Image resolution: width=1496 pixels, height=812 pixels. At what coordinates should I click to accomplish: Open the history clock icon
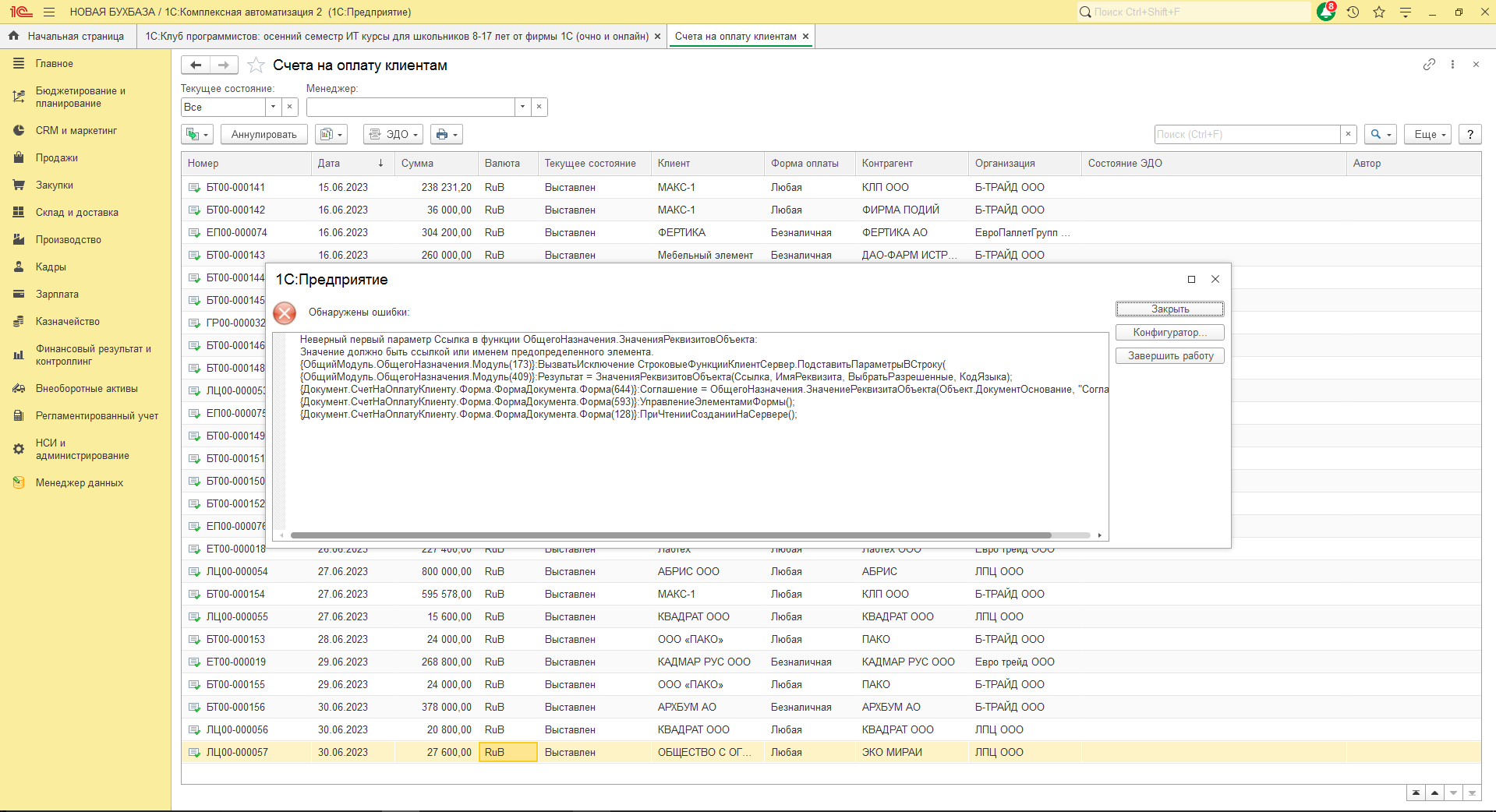coord(1353,12)
